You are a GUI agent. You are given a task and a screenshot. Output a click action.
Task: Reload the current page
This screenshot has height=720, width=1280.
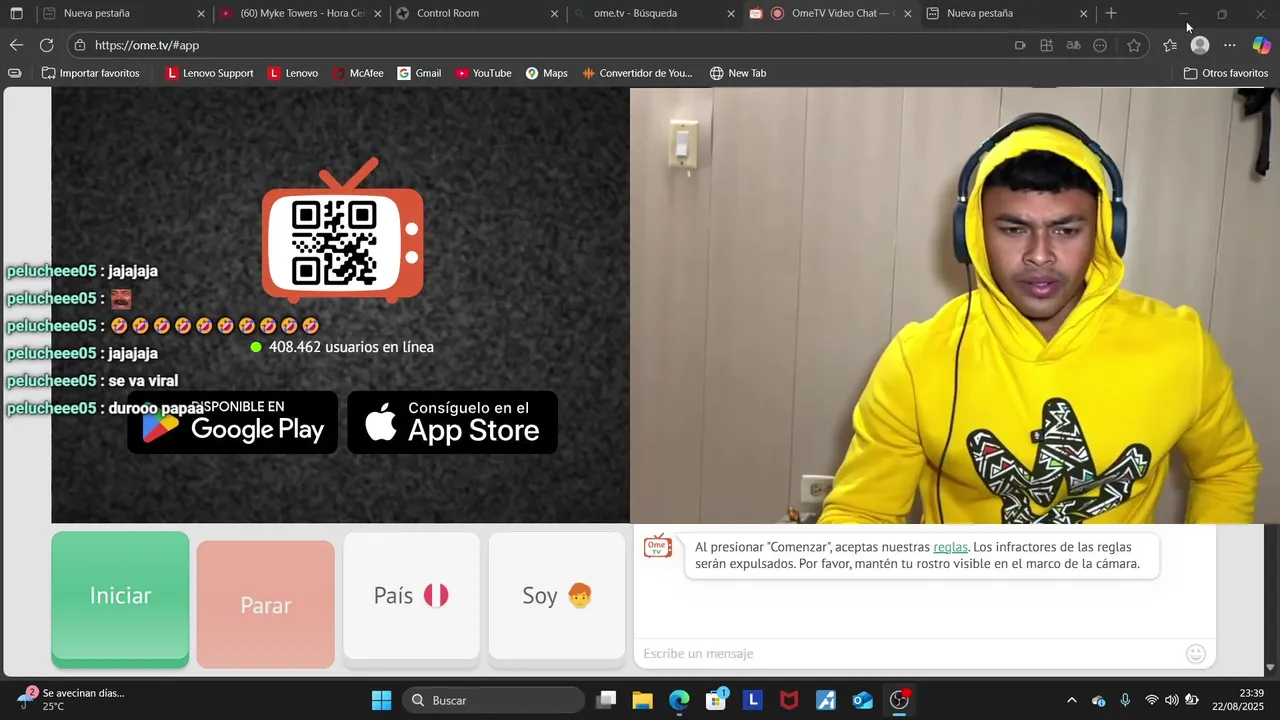[x=46, y=45]
